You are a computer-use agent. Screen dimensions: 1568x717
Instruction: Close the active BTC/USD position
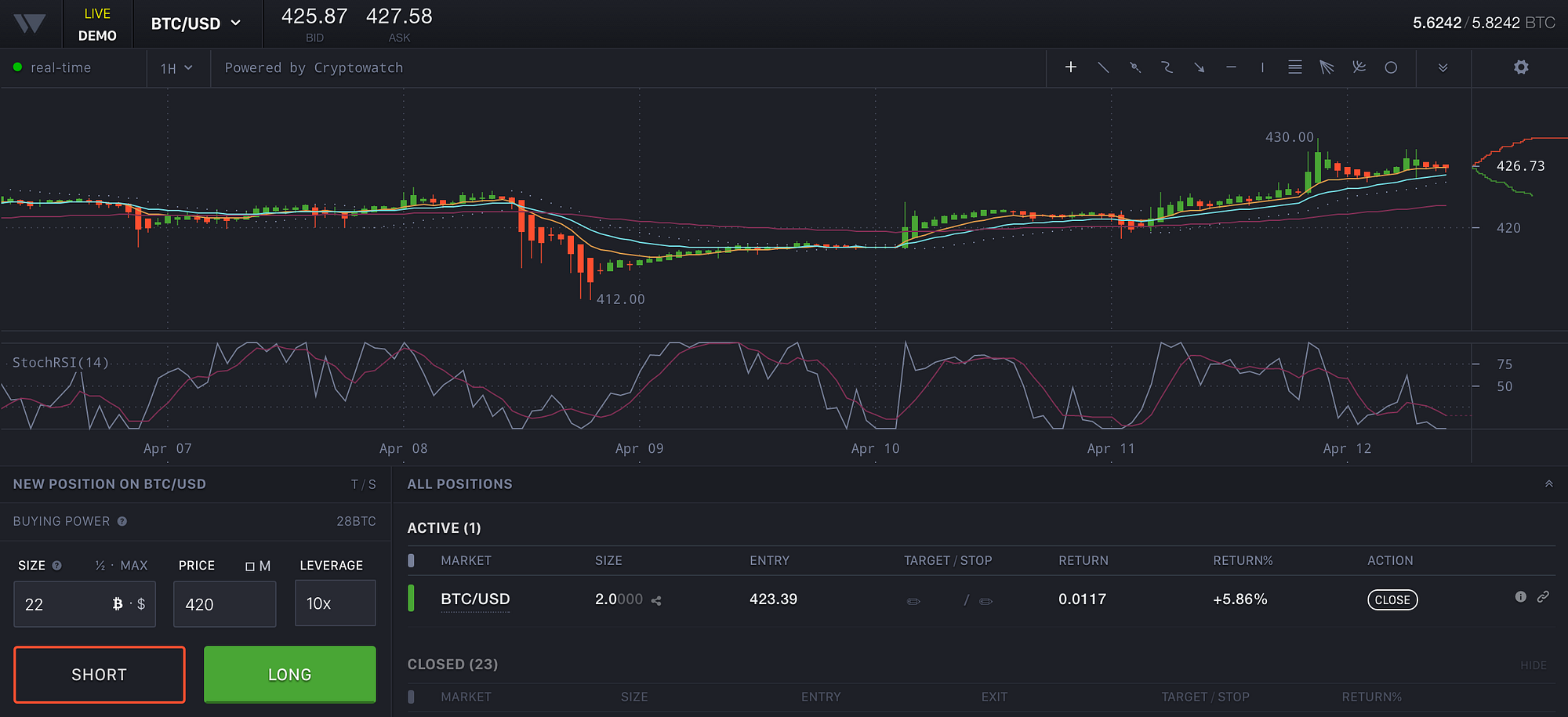1392,599
